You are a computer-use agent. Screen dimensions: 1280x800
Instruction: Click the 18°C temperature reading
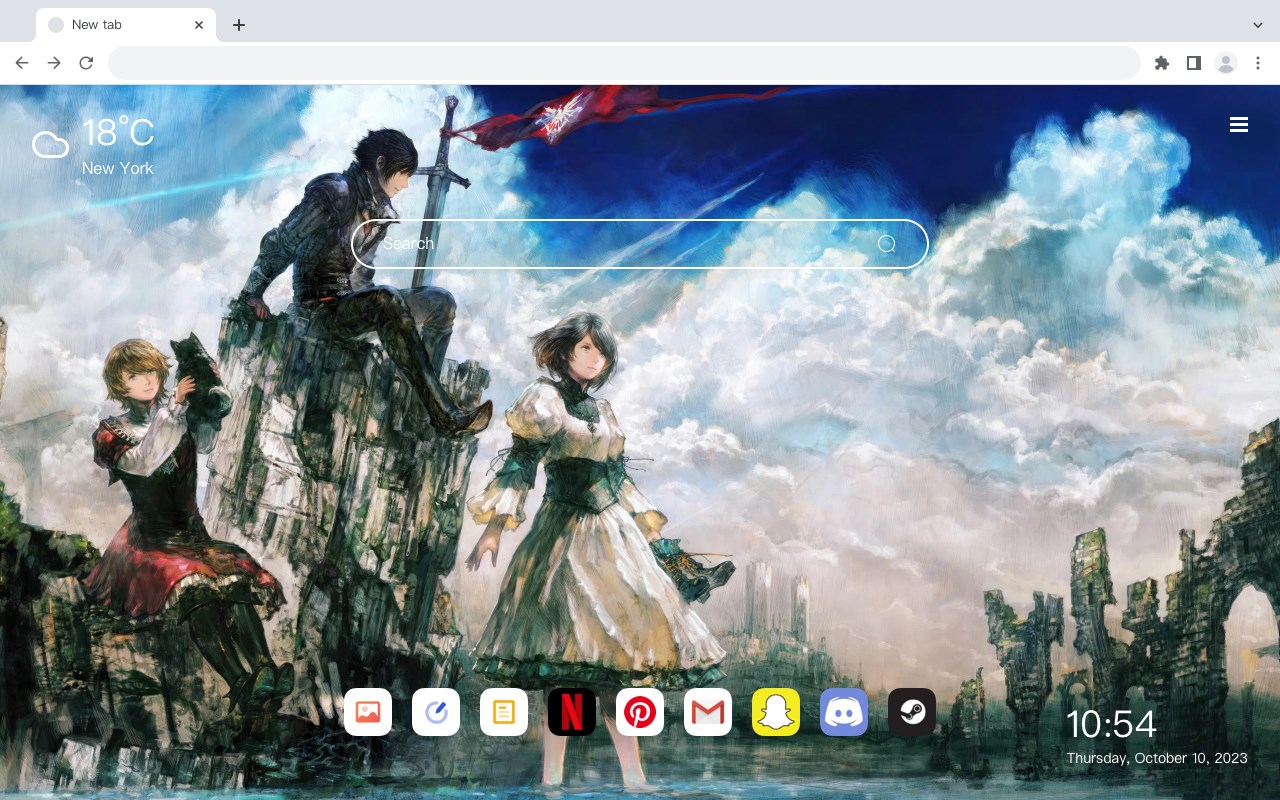[x=118, y=134]
